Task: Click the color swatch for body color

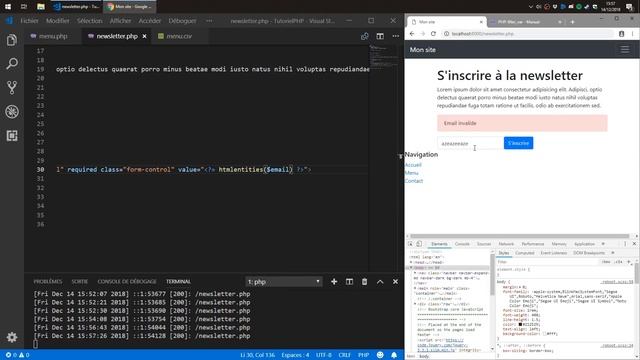Action: pos(520,324)
